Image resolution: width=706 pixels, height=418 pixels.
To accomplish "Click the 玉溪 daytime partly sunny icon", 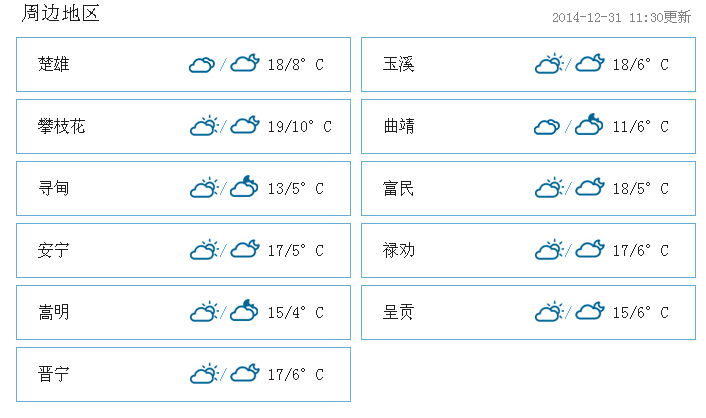I will (549, 64).
